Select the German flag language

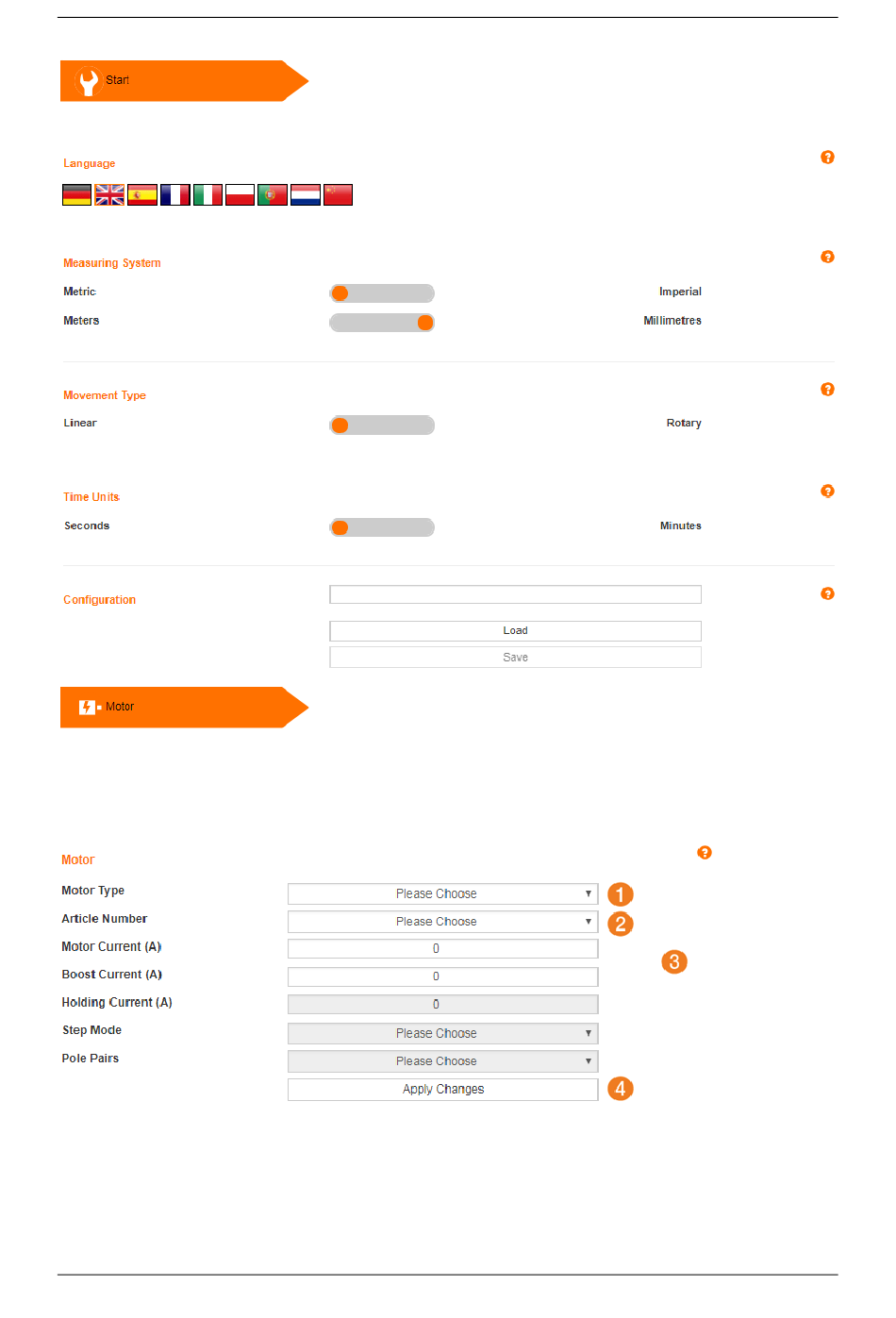[76, 195]
